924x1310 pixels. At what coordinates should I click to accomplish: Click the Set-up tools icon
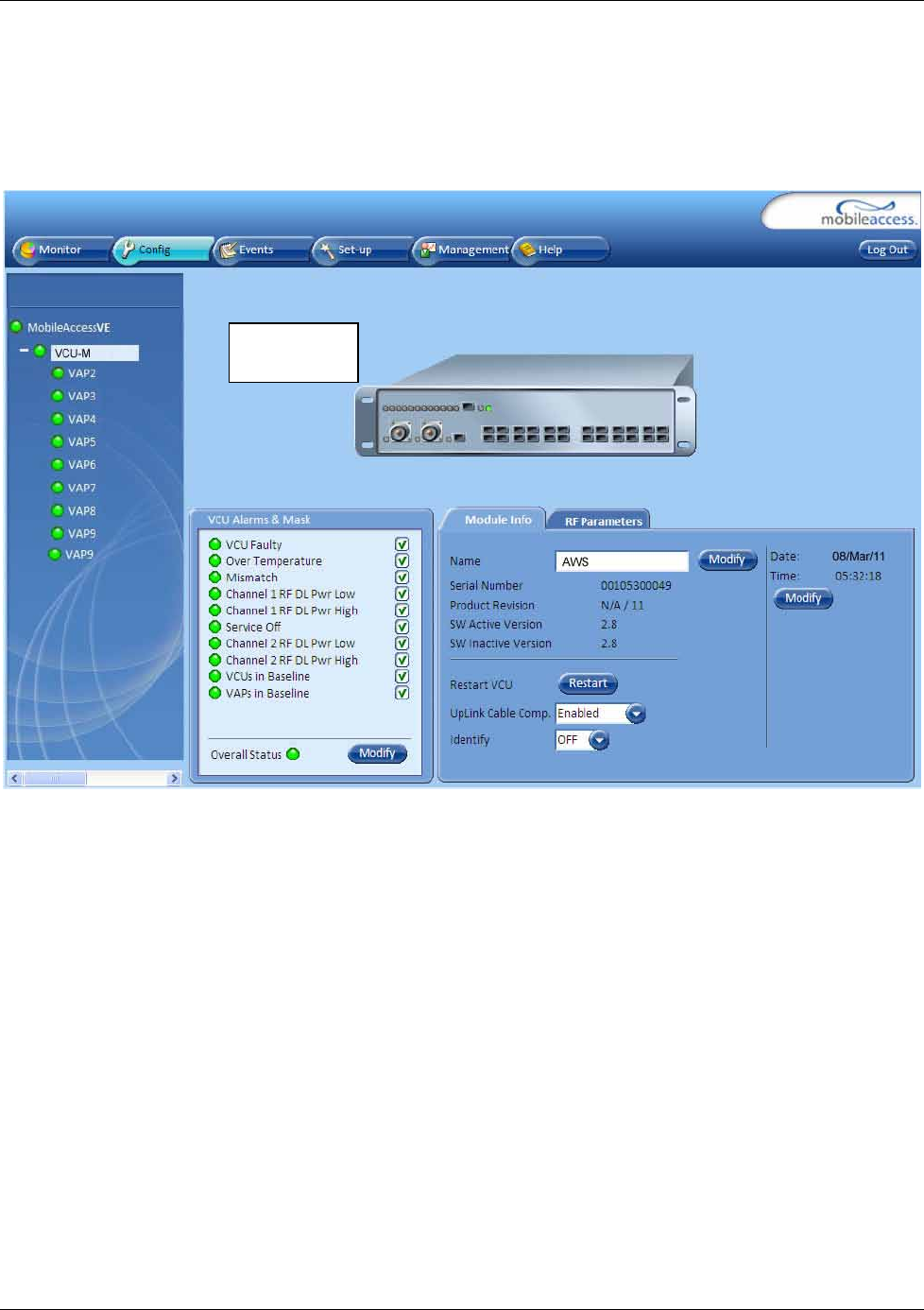[x=327, y=250]
